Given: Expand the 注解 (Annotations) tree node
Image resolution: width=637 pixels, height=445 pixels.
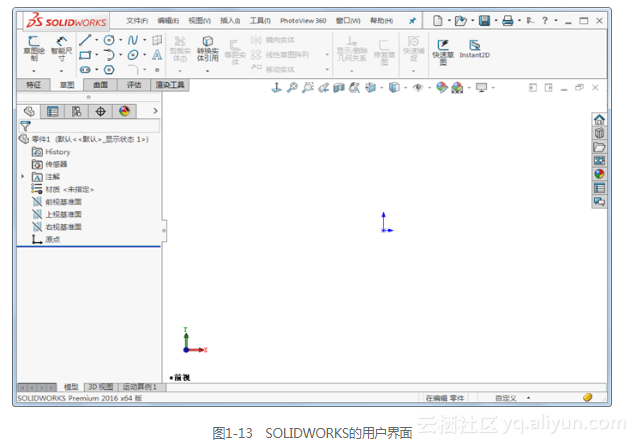Looking at the screenshot, I should [23, 176].
